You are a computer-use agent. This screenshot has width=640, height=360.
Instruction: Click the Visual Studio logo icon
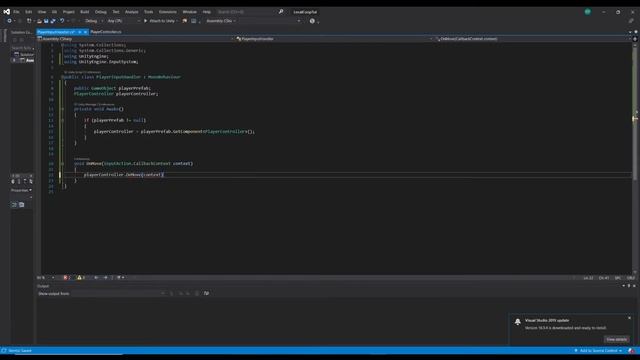pos(7,12)
